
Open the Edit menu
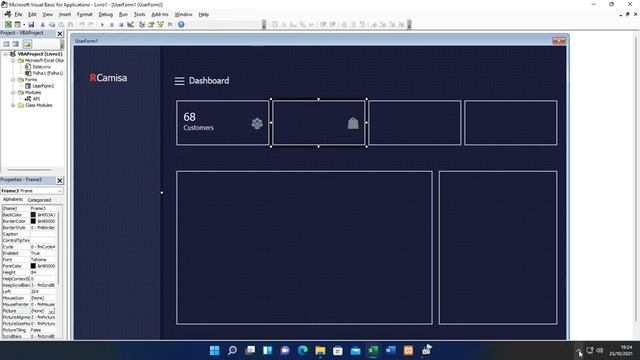[32, 14]
